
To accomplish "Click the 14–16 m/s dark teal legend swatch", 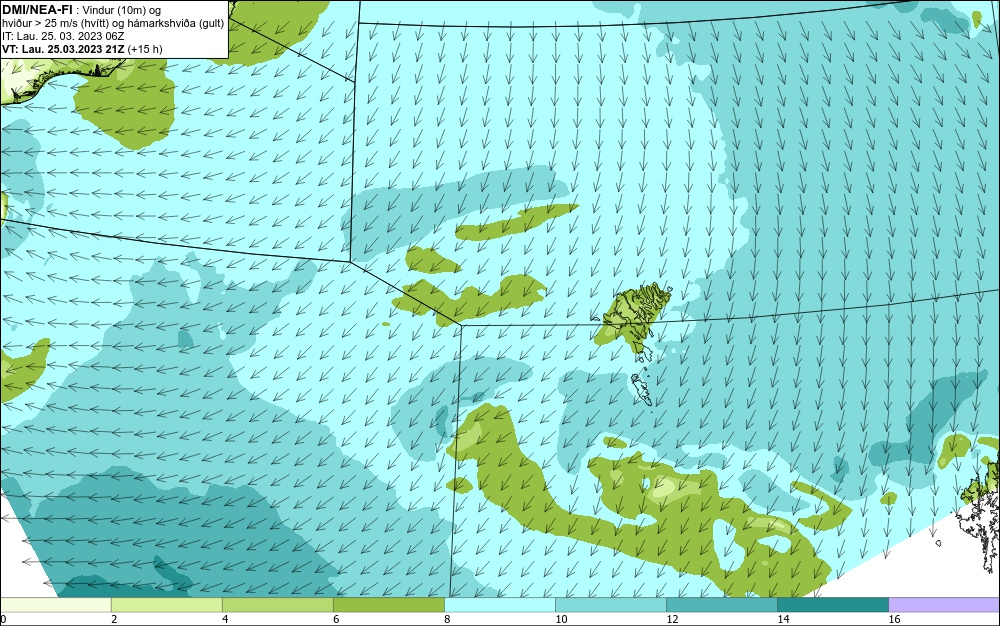I will pyautogui.click(x=832, y=605).
